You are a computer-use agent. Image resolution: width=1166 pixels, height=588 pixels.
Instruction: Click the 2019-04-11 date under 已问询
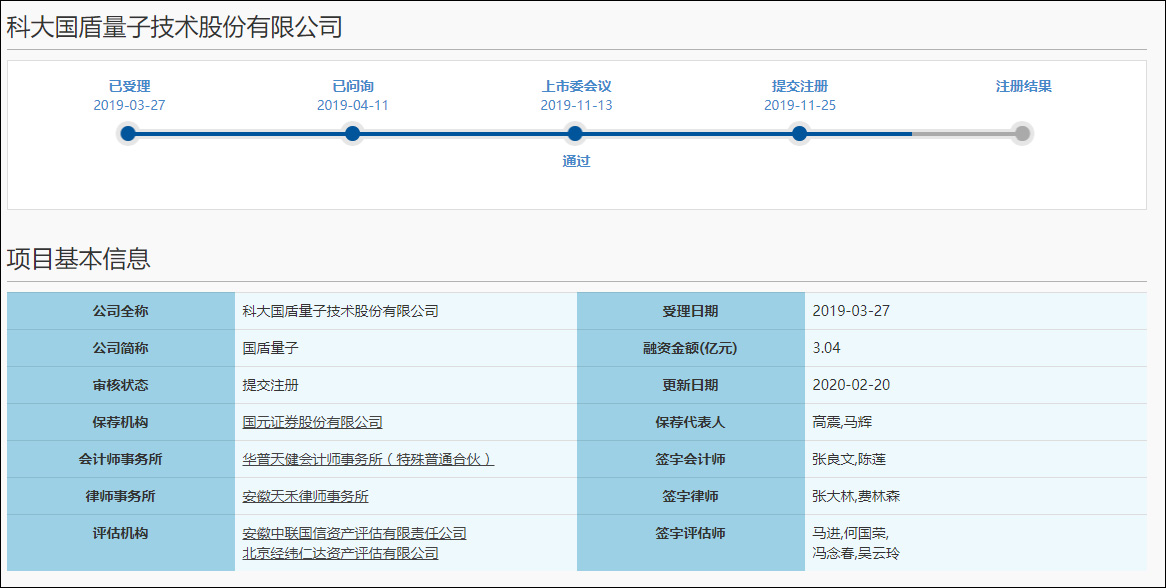click(x=352, y=105)
